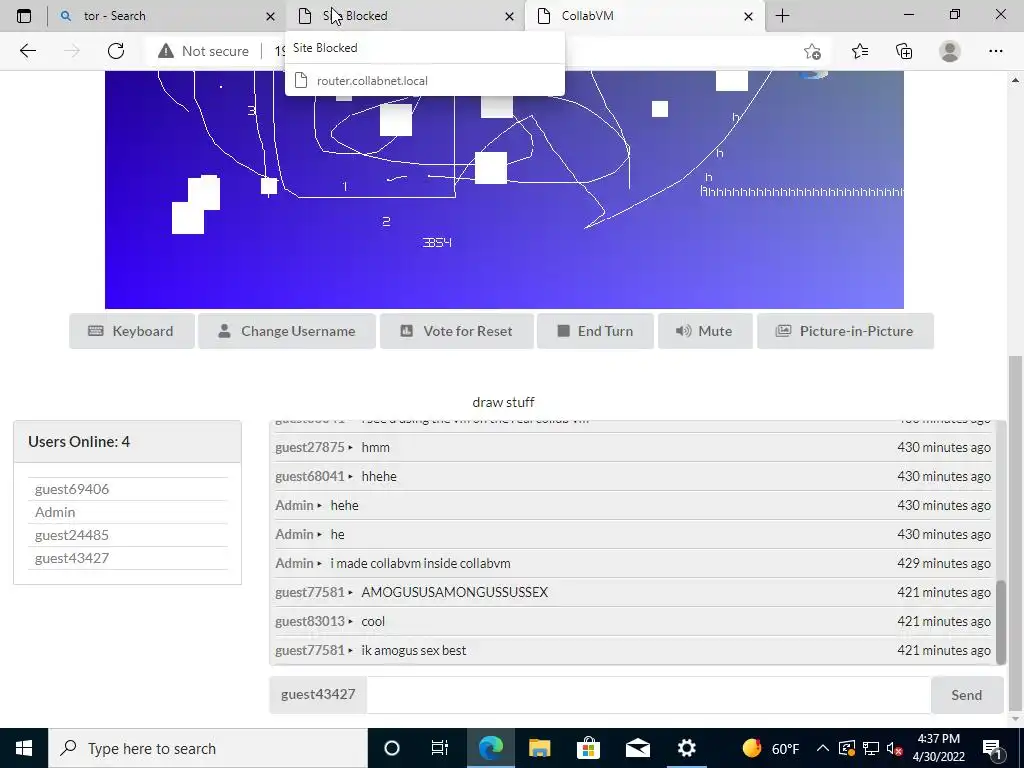Click Vote for Reset button
This screenshot has height=768, width=1024.
point(456,331)
